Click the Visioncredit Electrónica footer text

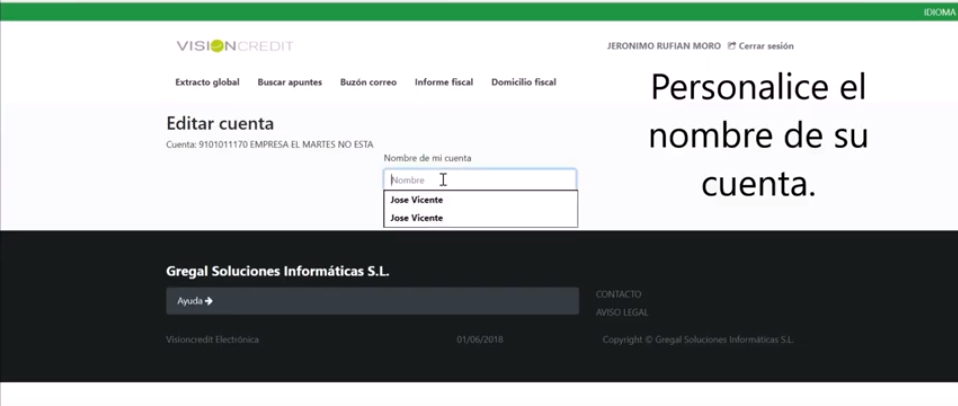tap(212, 339)
